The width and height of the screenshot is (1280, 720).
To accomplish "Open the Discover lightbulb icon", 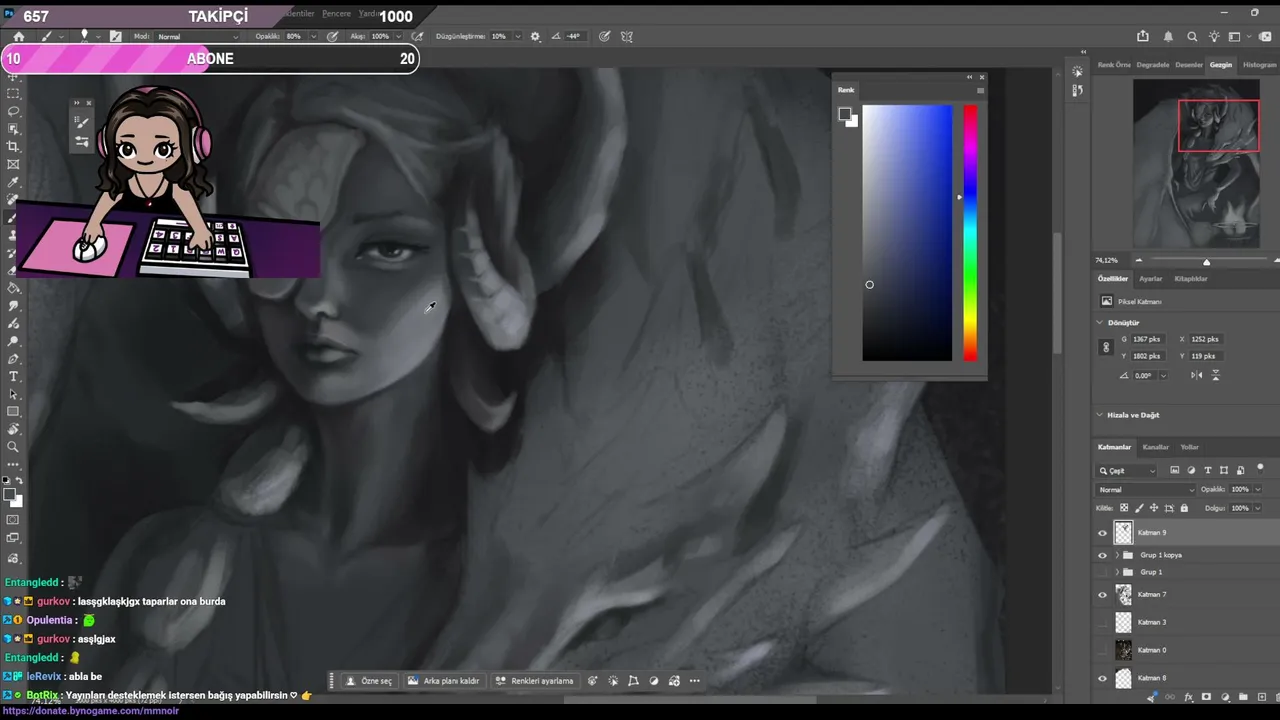I will coord(1214,36).
